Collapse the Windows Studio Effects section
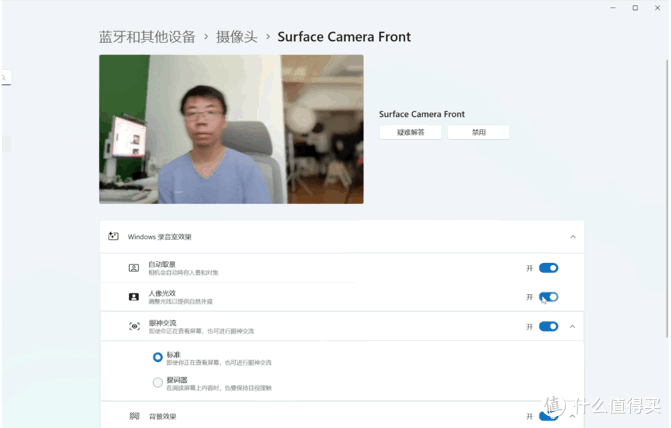671x428 pixels. [x=573, y=237]
